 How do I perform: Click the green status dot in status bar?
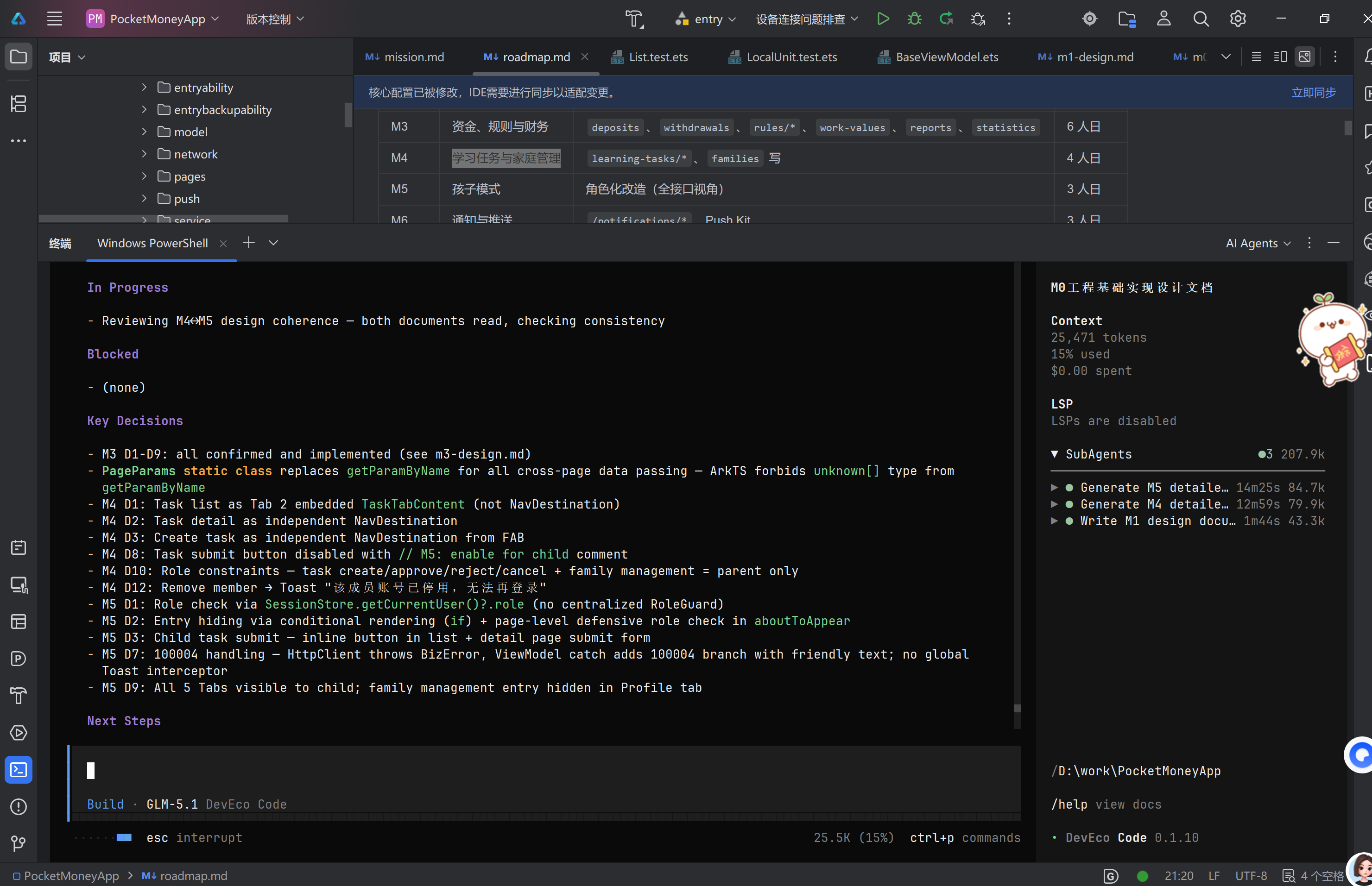click(1142, 876)
